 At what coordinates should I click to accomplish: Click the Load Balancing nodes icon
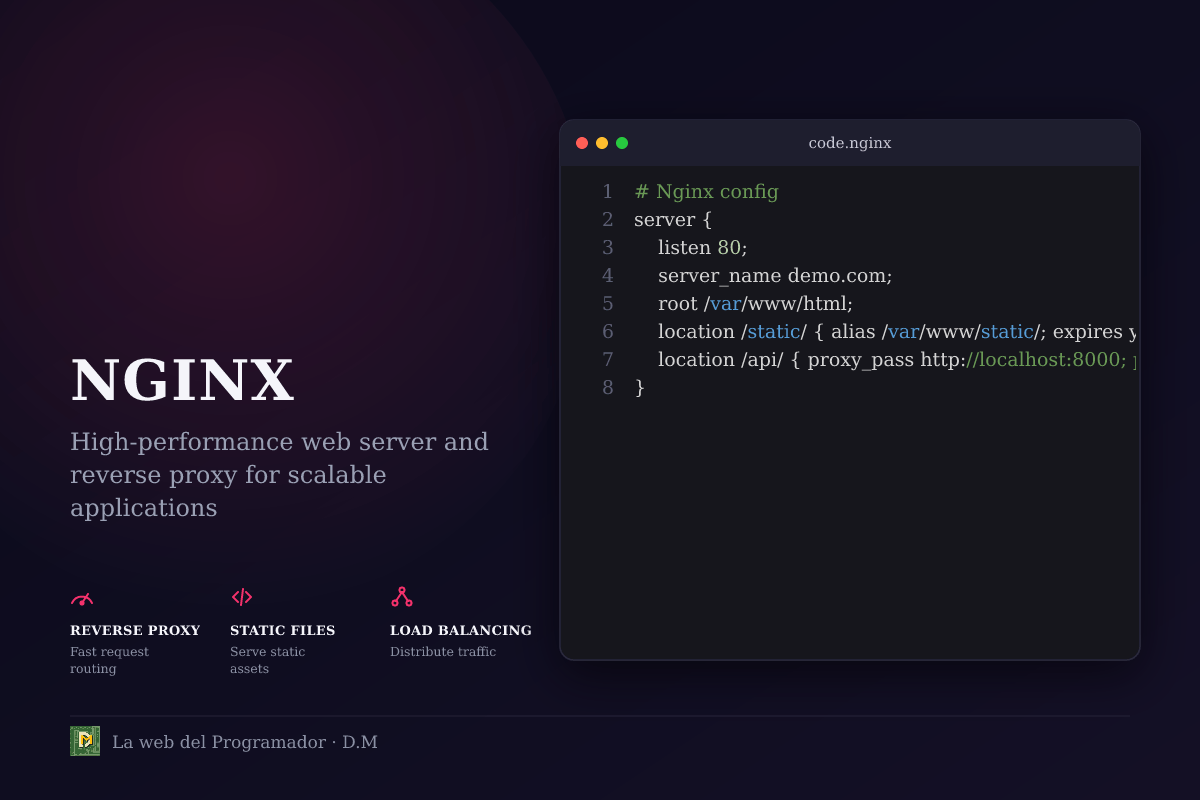(x=402, y=597)
